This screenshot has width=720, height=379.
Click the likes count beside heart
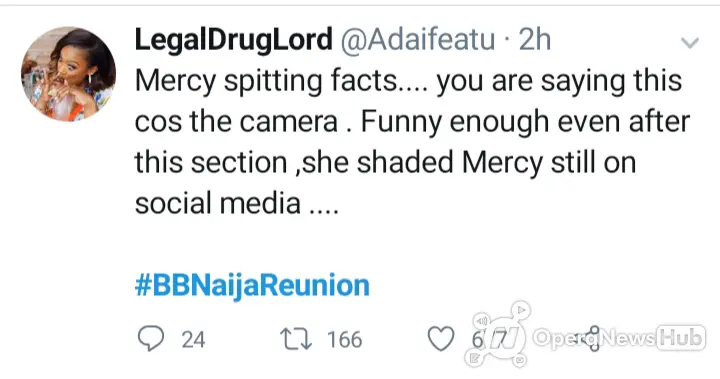point(488,340)
